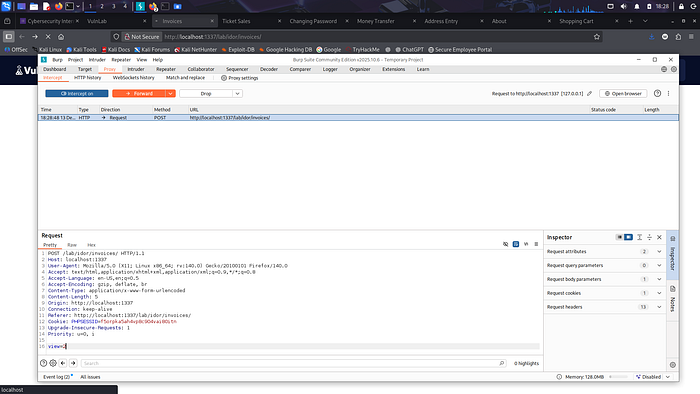700x394 pixels.
Task: Open Proxy settings
Action: click(240, 78)
